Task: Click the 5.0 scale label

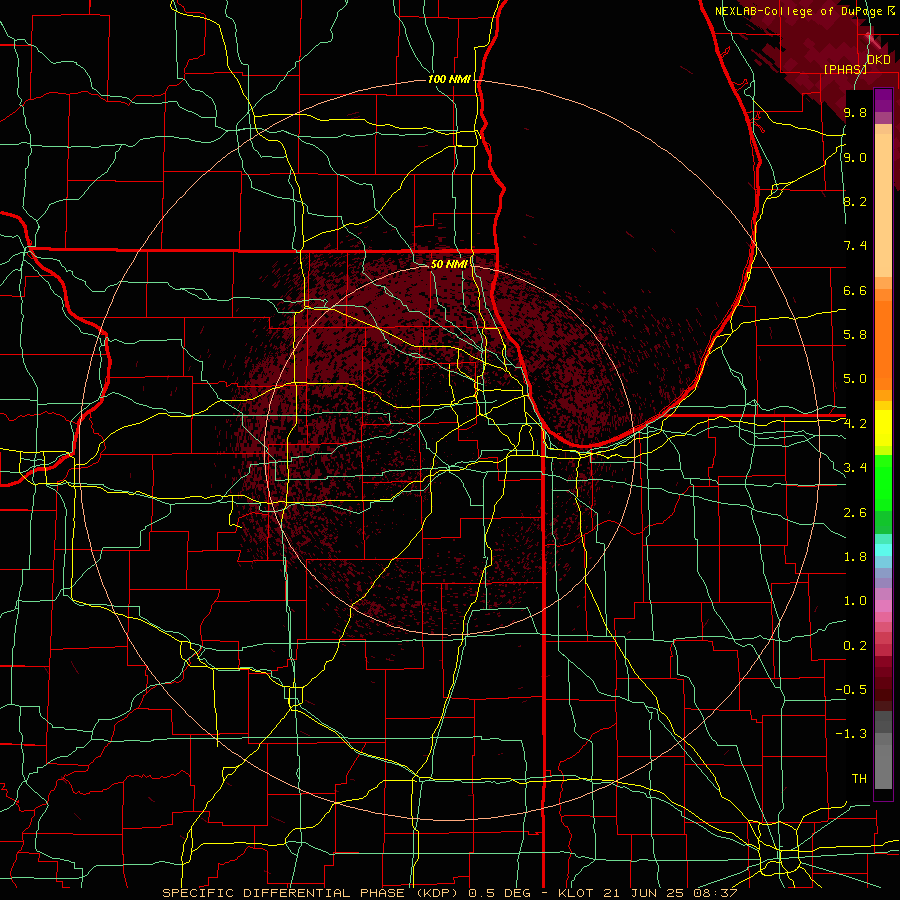Action: (x=855, y=379)
